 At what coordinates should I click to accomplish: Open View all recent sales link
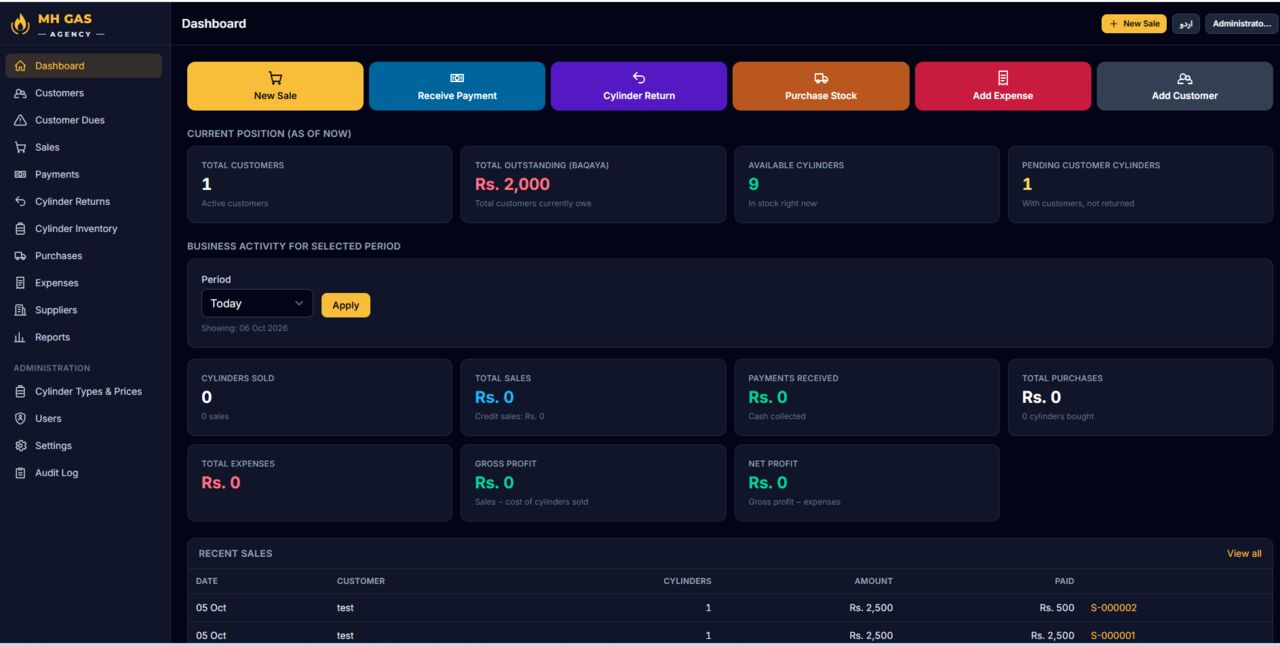coord(1244,554)
